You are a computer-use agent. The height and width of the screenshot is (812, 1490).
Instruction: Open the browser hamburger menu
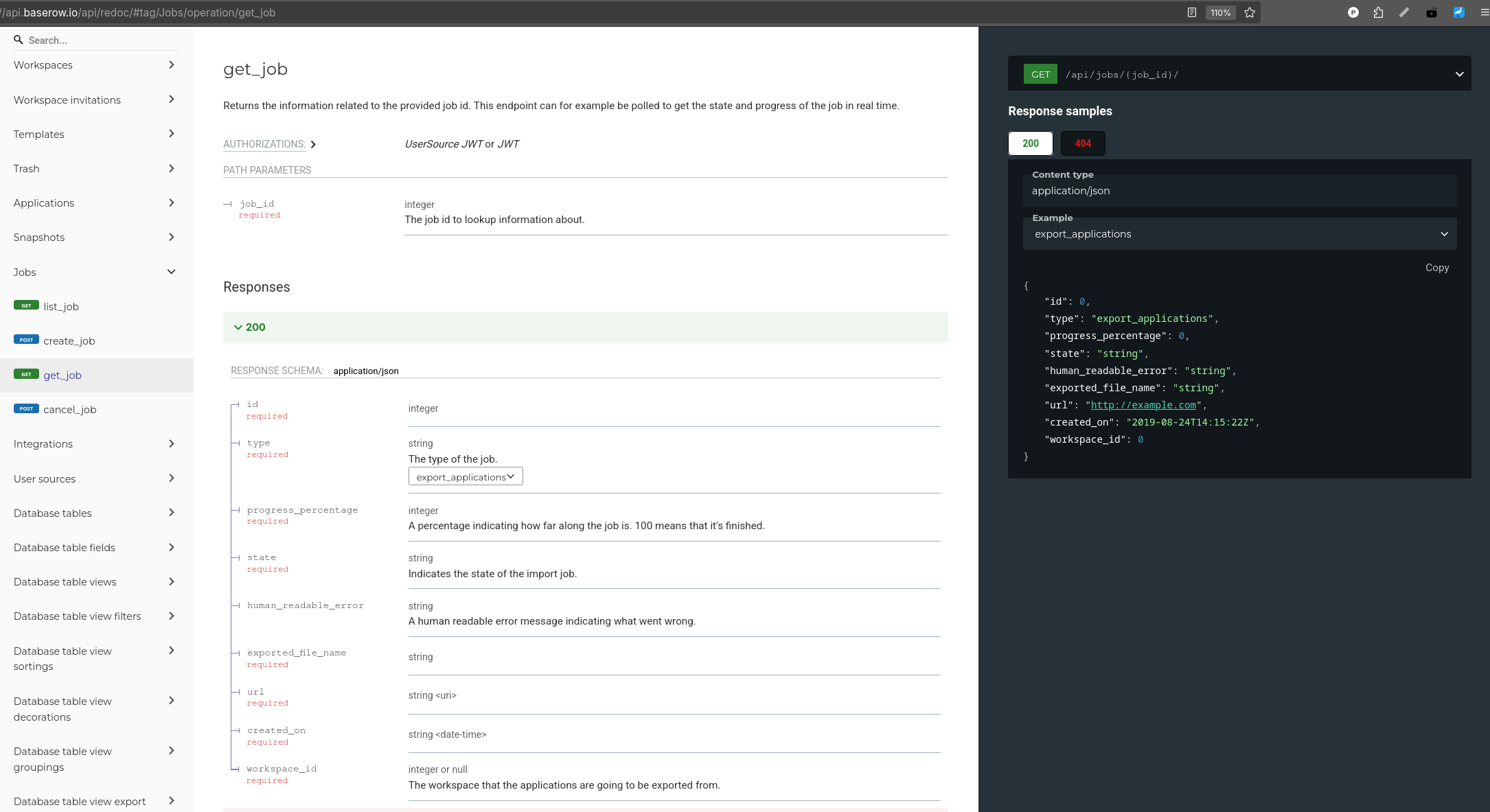click(x=1484, y=12)
